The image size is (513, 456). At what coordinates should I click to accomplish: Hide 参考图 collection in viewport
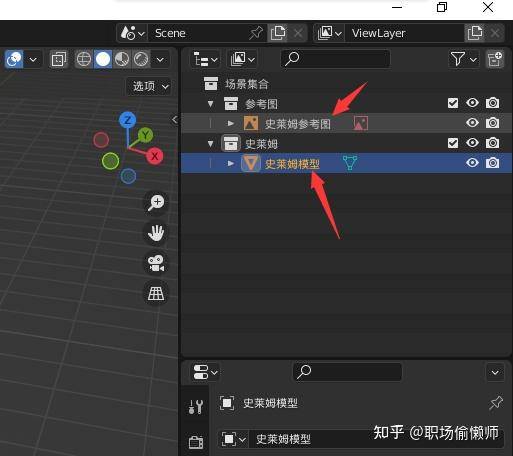[472, 103]
